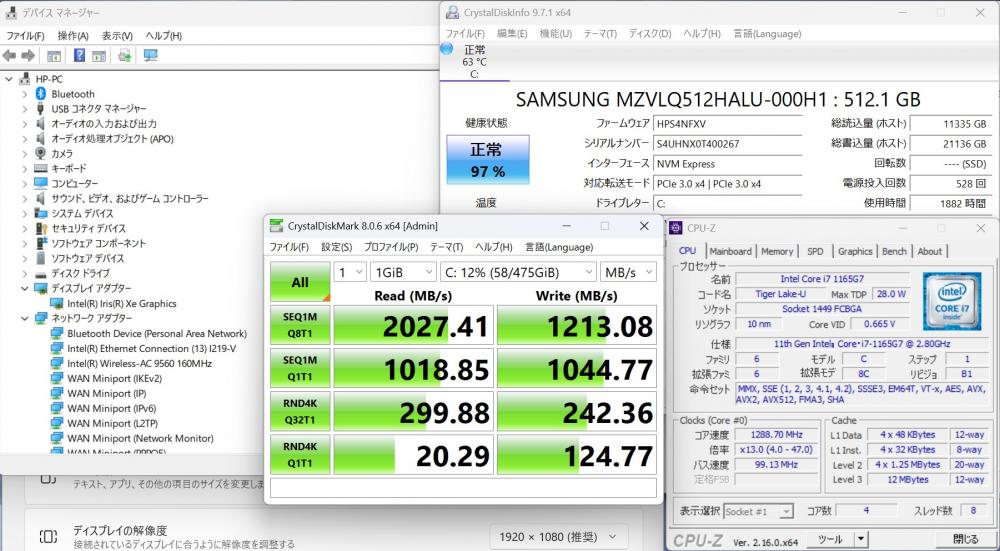
Task: Click the show/hide action pane toolbar icon
Action: [x=99, y=56]
